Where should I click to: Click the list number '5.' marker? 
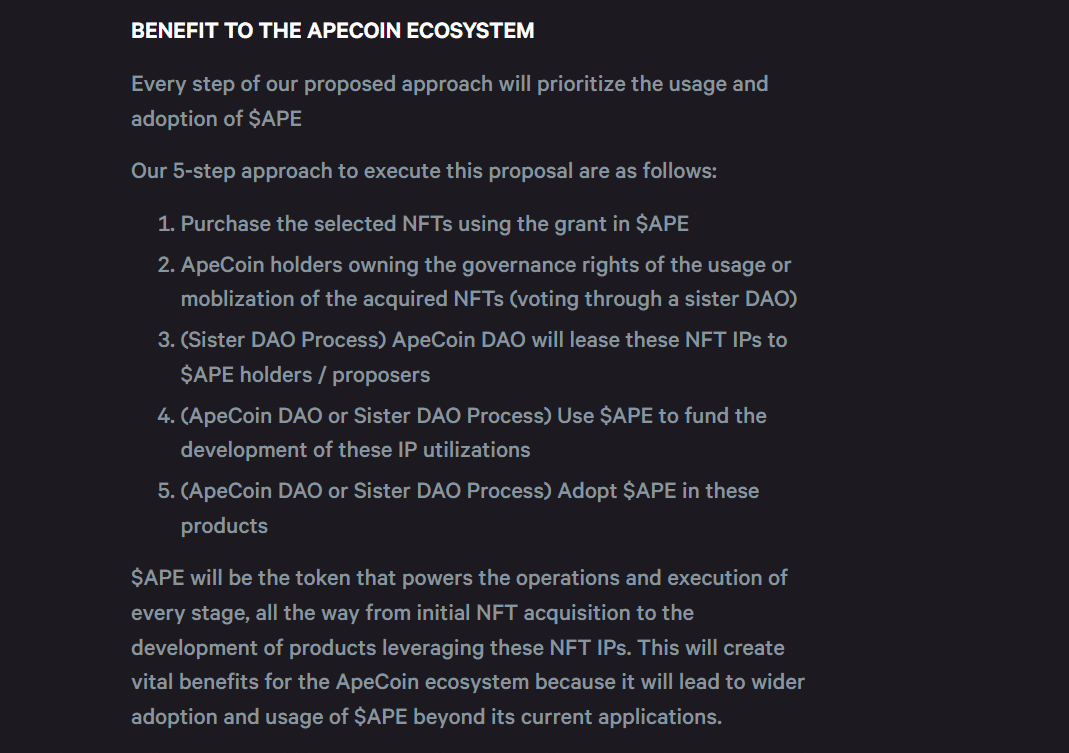(x=166, y=491)
